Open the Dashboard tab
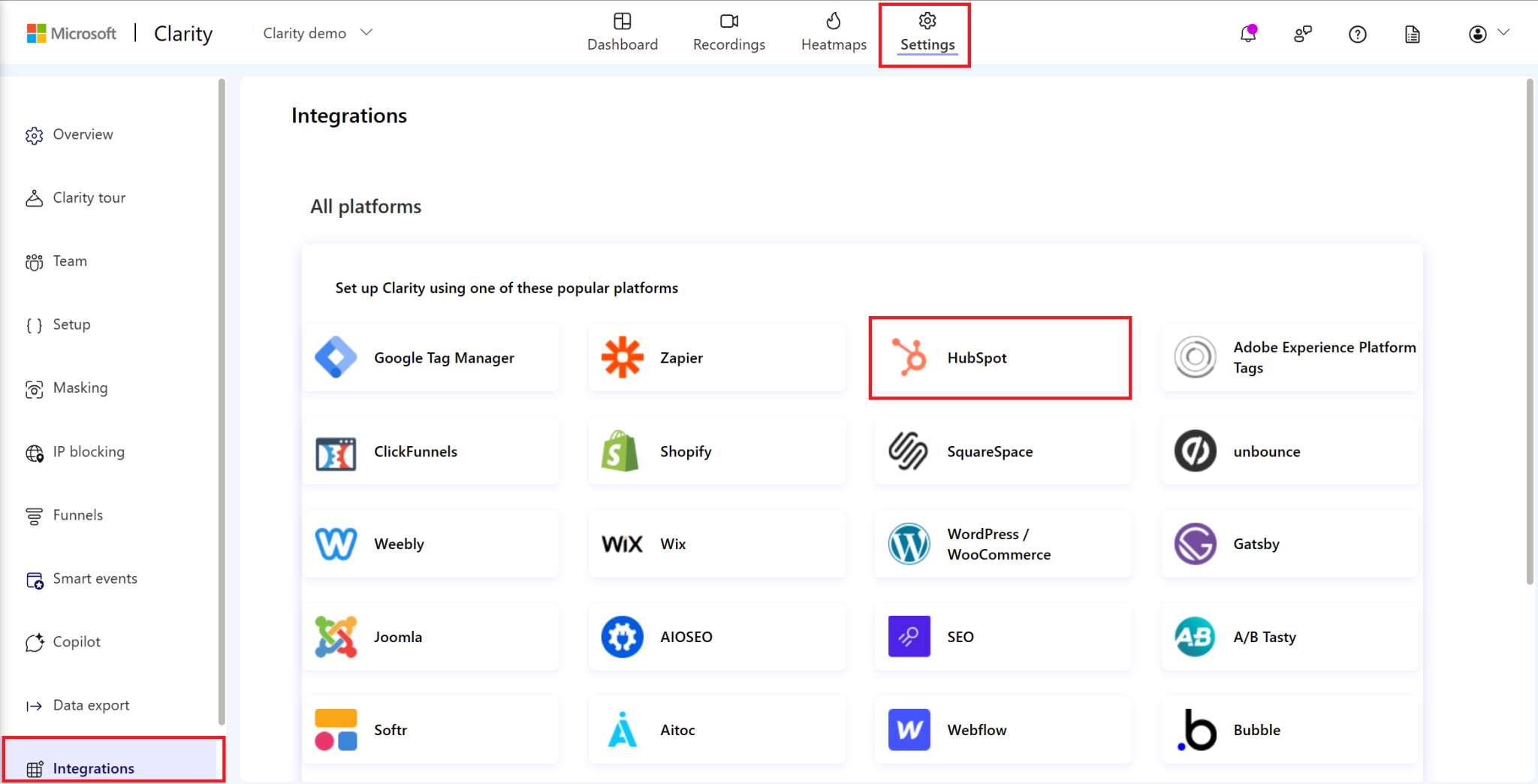This screenshot has width=1538, height=784. click(x=622, y=32)
